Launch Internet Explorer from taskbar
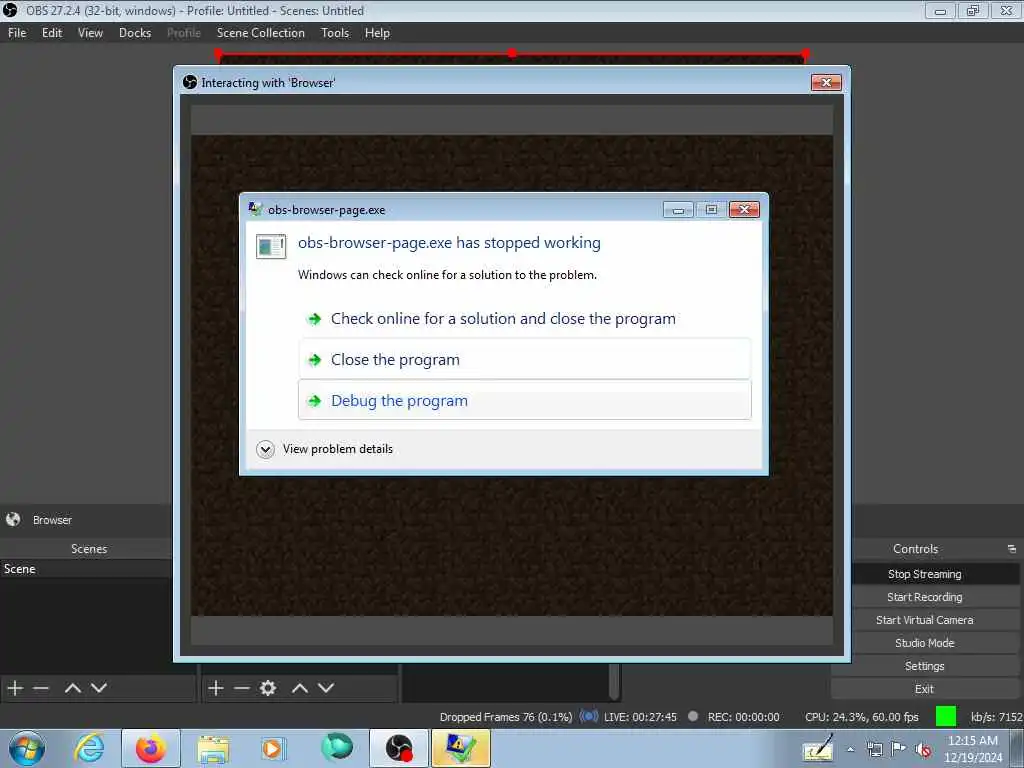This screenshot has width=1024, height=768. click(x=89, y=748)
